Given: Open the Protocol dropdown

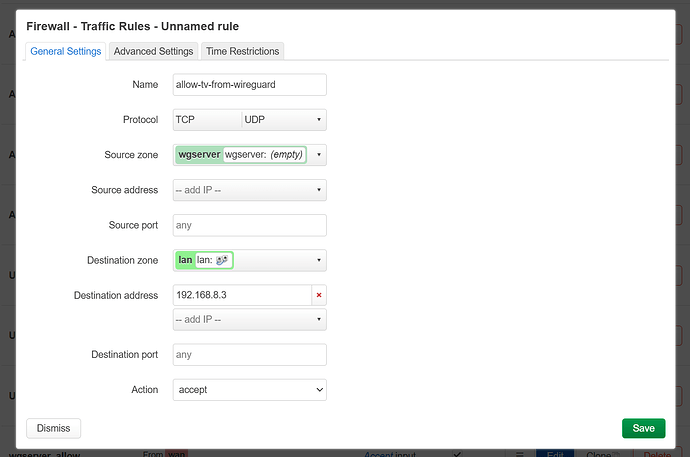Looking at the screenshot, I should [x=318, y=120].
